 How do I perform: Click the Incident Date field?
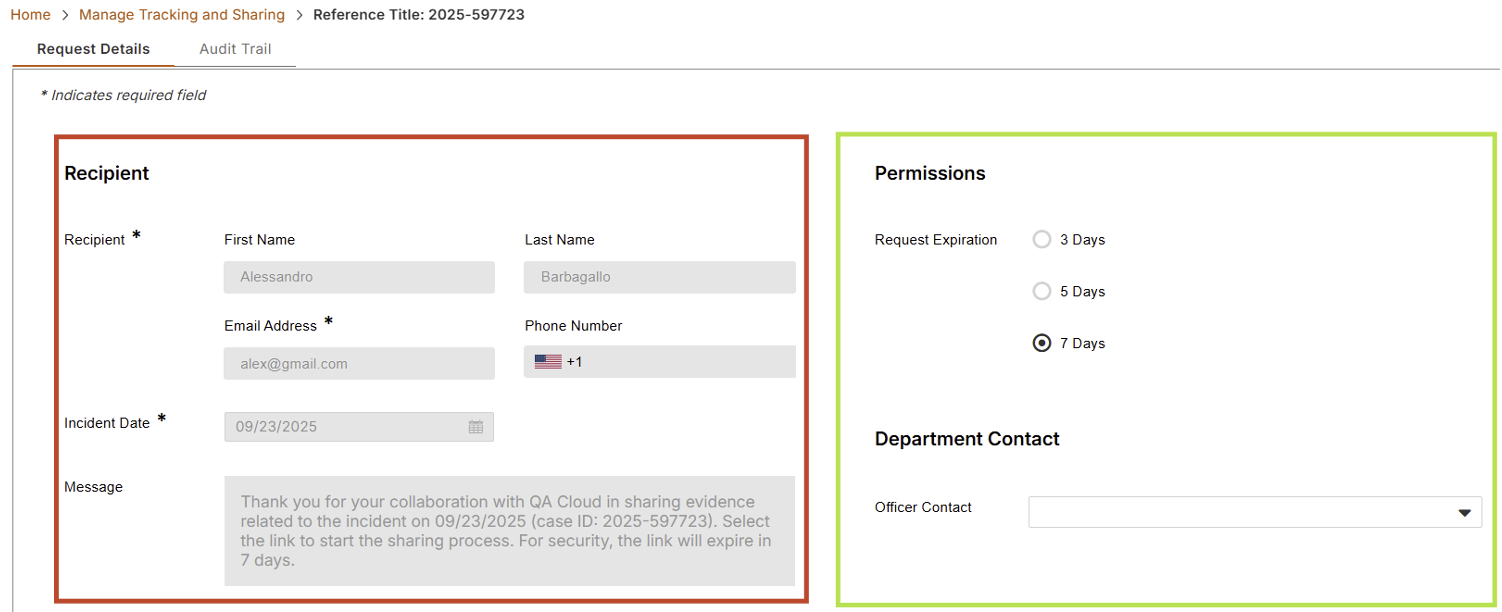coord(345,427)
